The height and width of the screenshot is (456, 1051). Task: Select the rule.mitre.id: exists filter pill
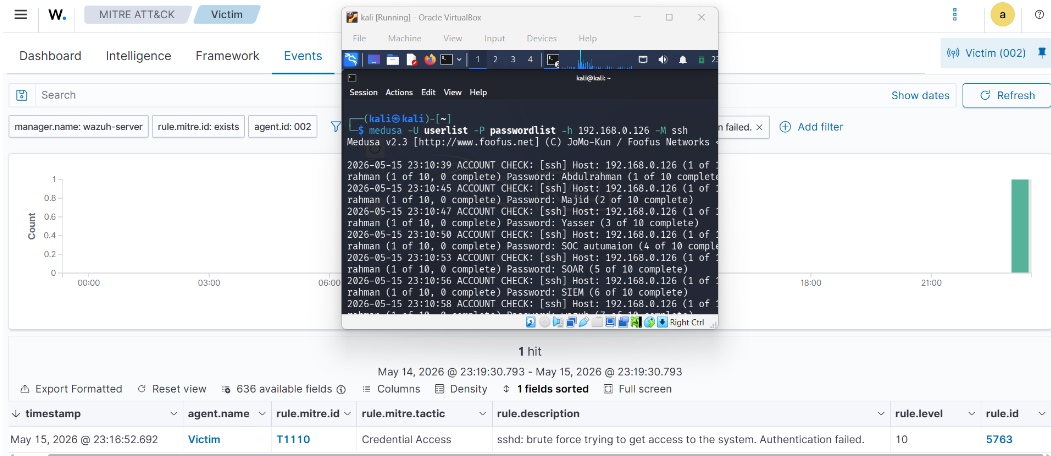(x=198, y=127)
